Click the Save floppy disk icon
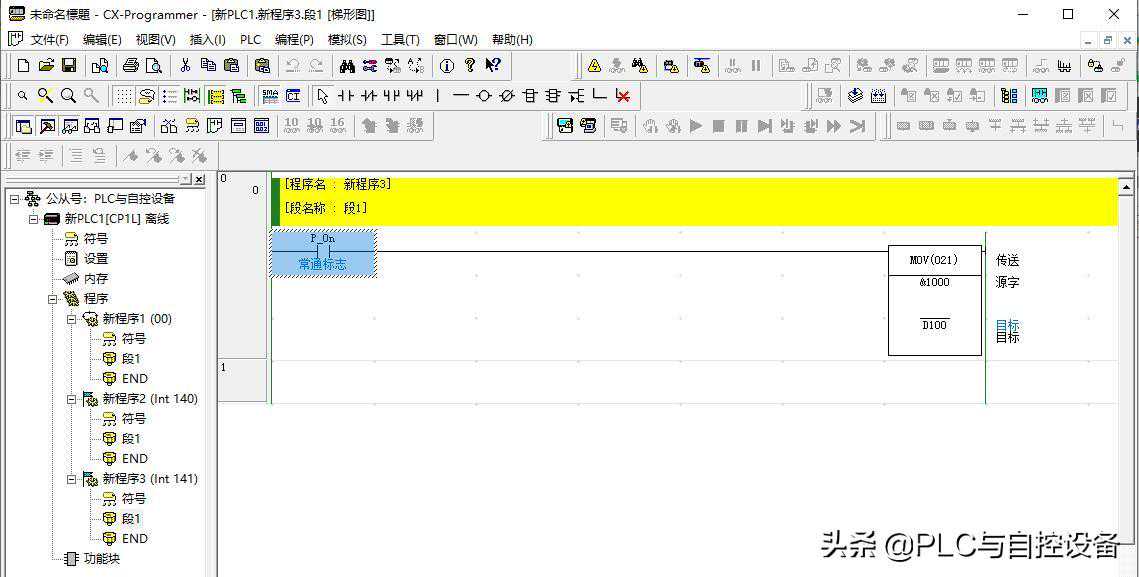Screen dimensions: 1139x577 point(69,66)
